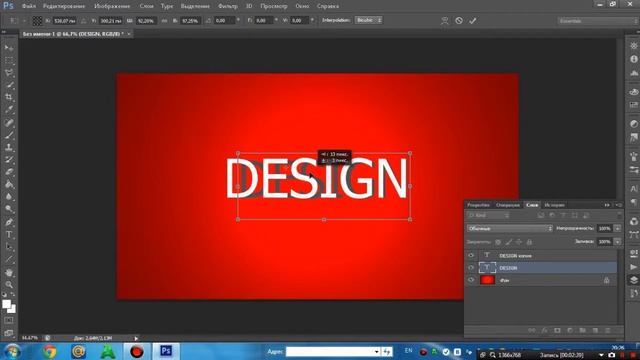Open the Изображение menu

coord(112,6)
